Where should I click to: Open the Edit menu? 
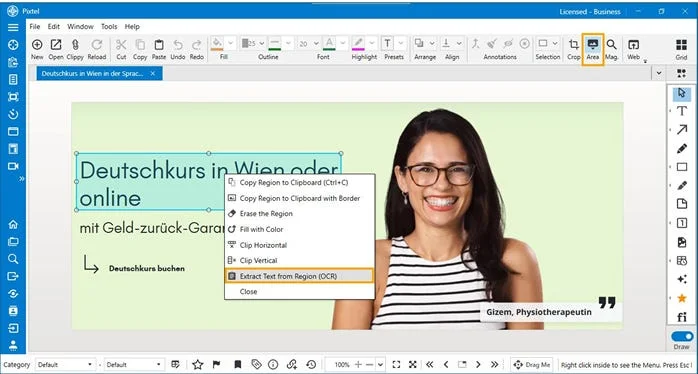coord(54,27)
